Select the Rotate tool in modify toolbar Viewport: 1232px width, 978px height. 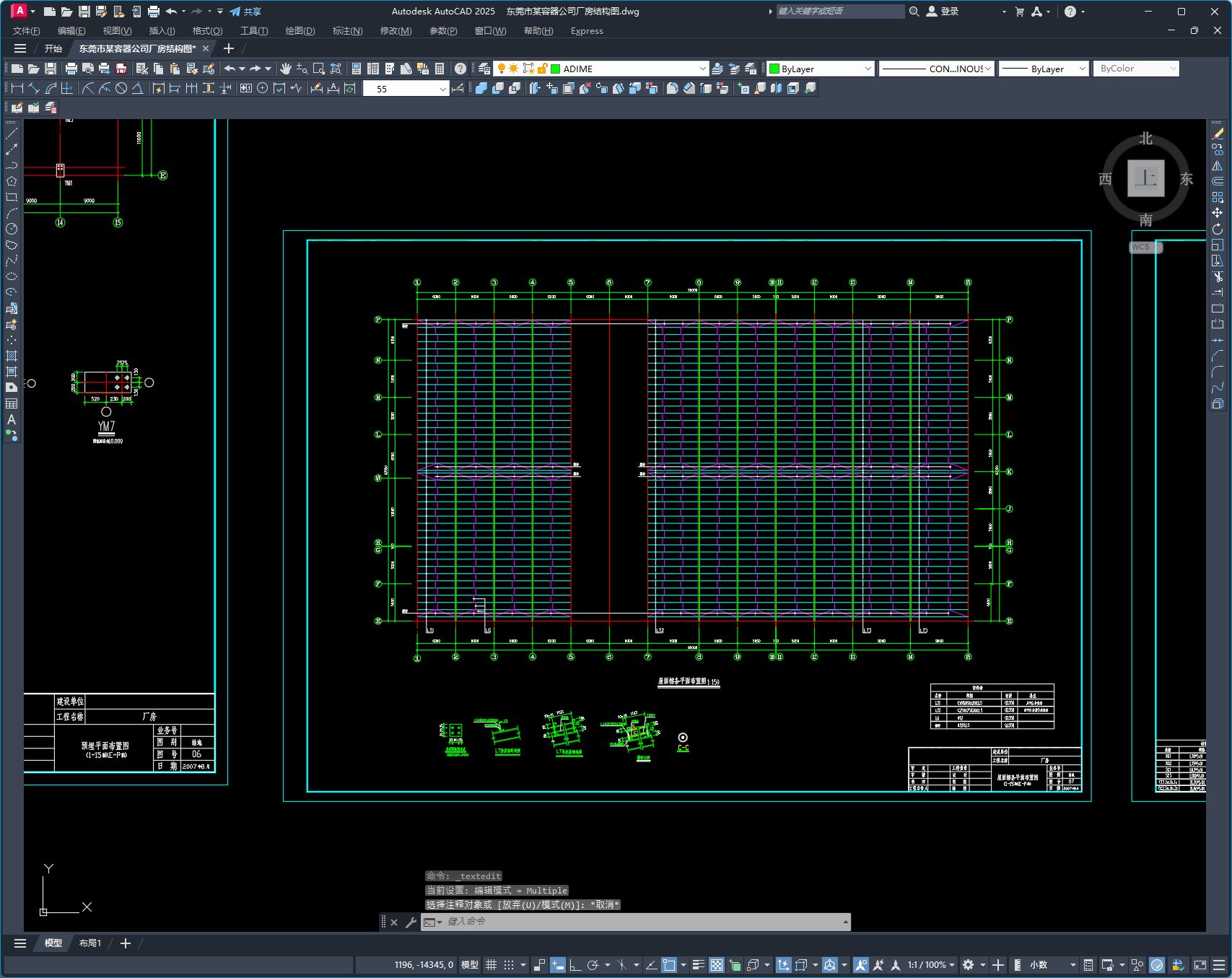1218,229
